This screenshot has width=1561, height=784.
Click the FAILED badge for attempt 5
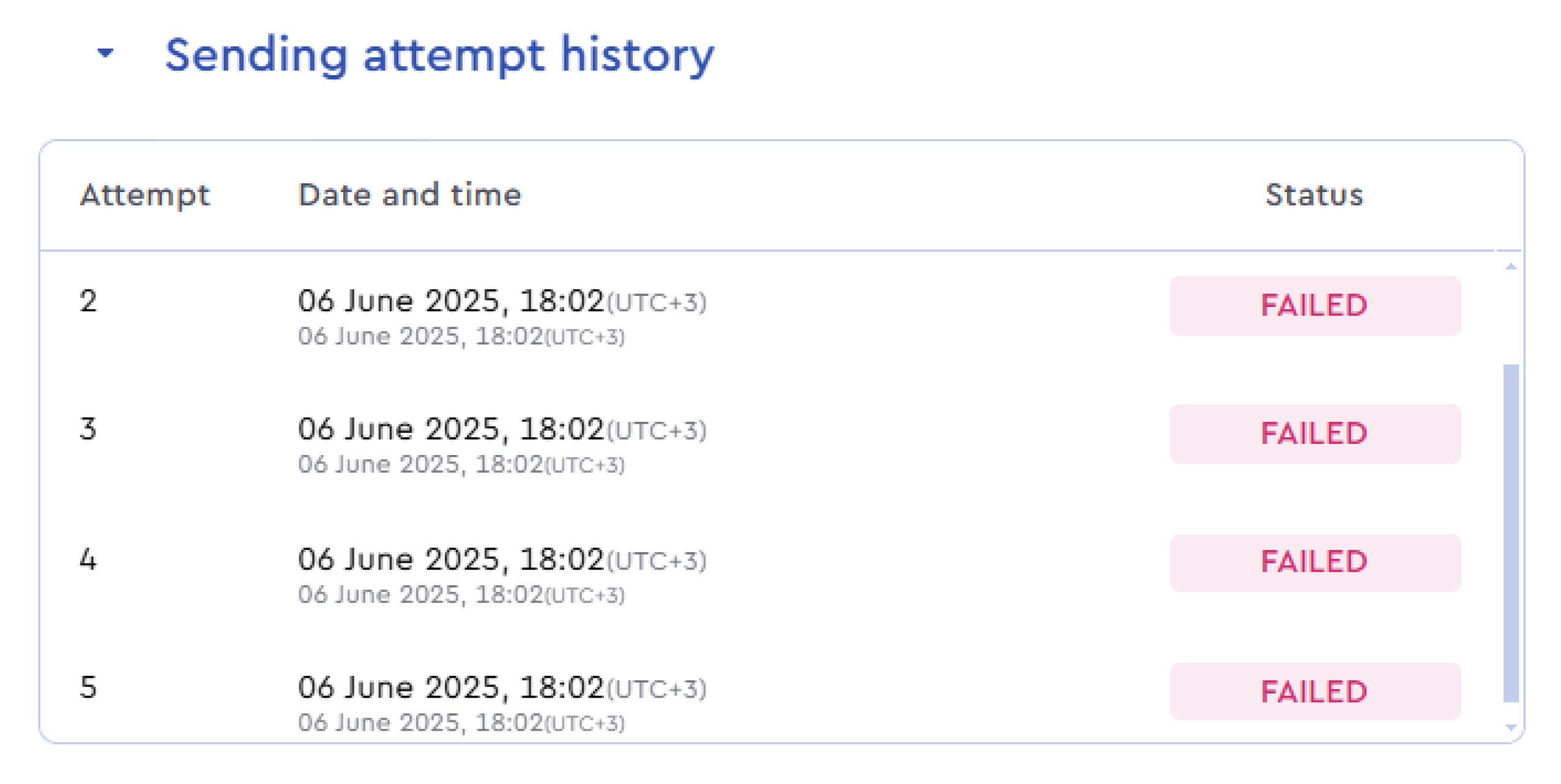coord(1314,692)
